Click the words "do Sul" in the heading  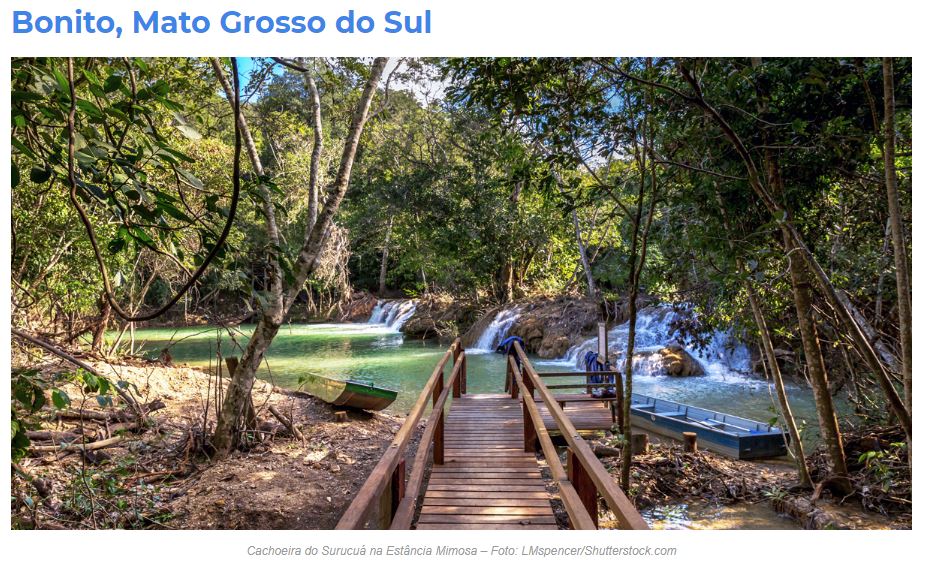pos(383,23)
